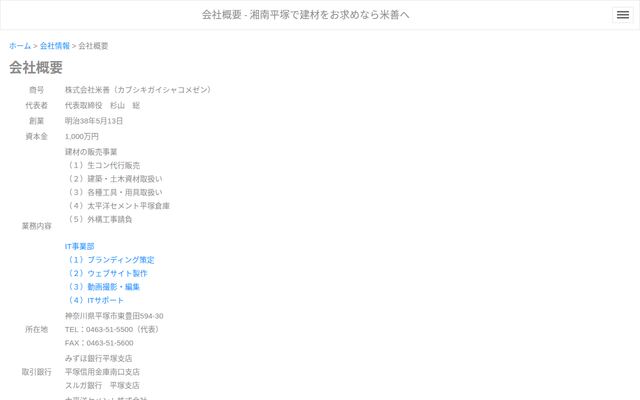The image size is (640, 400).
Task: Go to ホーム breadcrumb link
Action: coord(20,46)
